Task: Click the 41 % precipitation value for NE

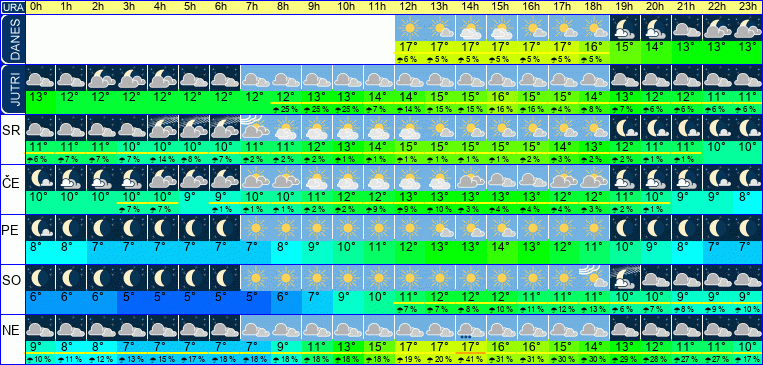Action: [470, 360]
